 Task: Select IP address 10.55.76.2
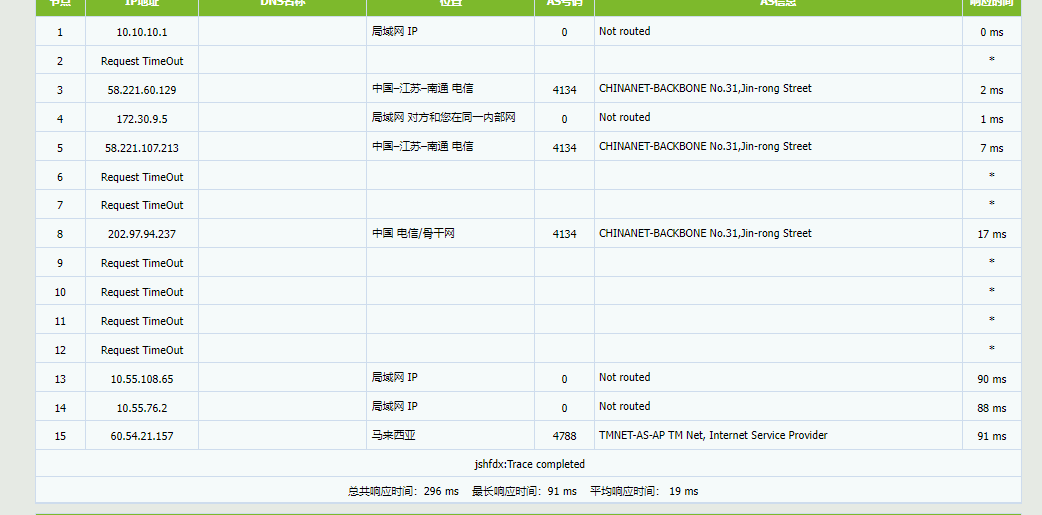click(142, 408)
